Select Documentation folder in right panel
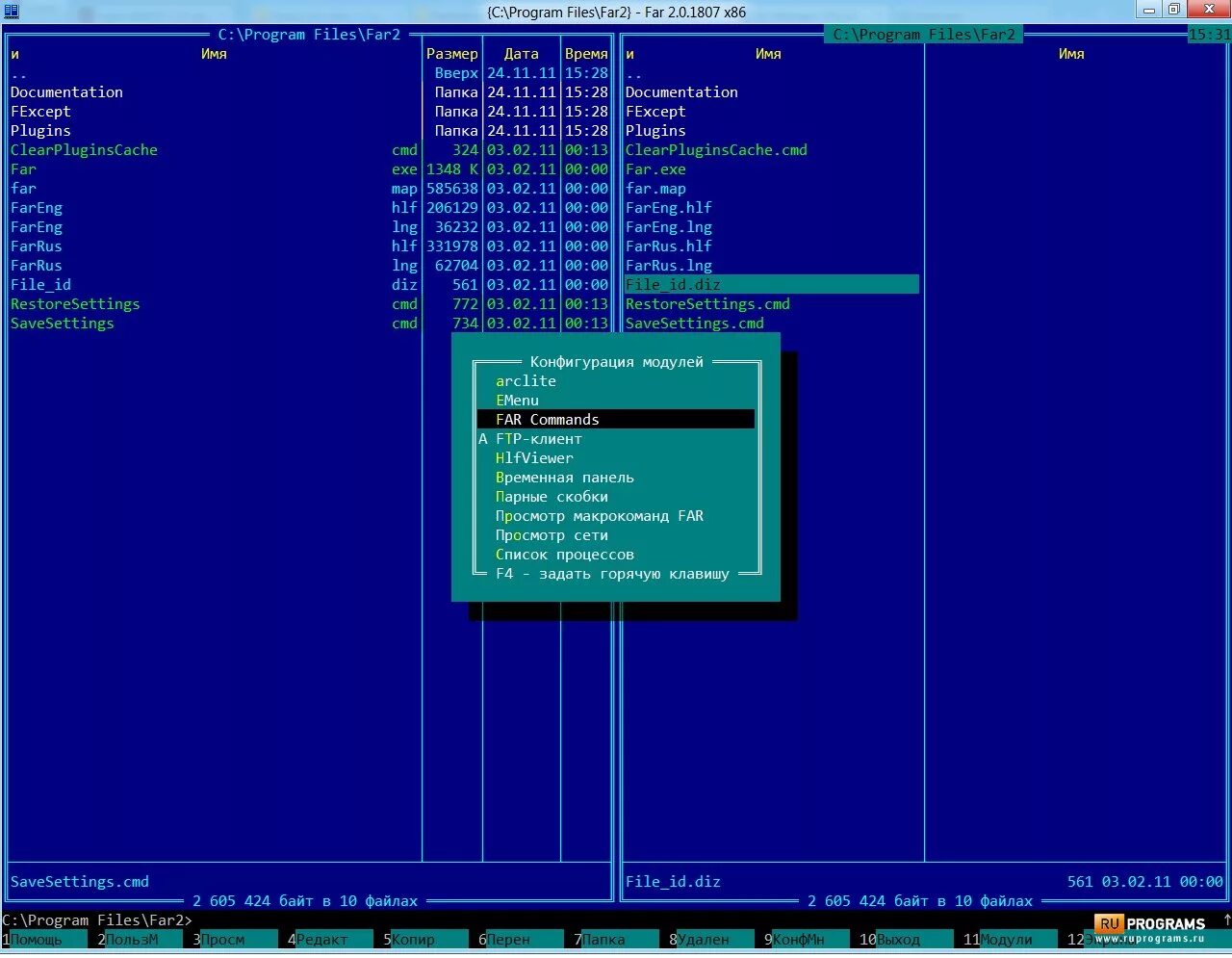 [681, 92]
